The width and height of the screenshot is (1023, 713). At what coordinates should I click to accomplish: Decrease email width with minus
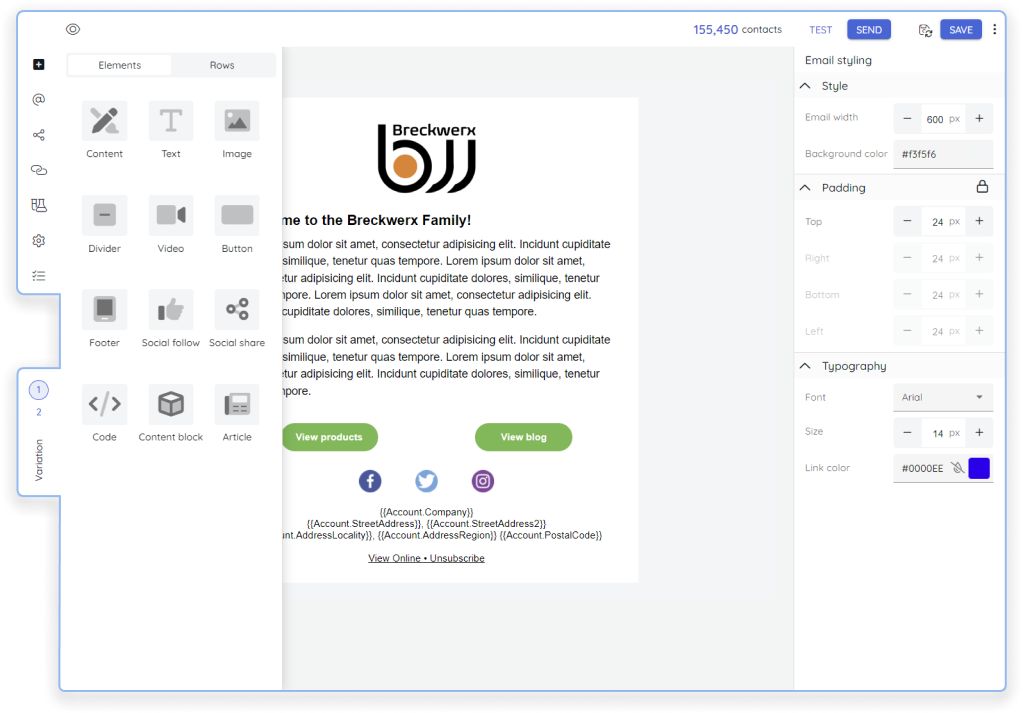[x=907, y=119]
